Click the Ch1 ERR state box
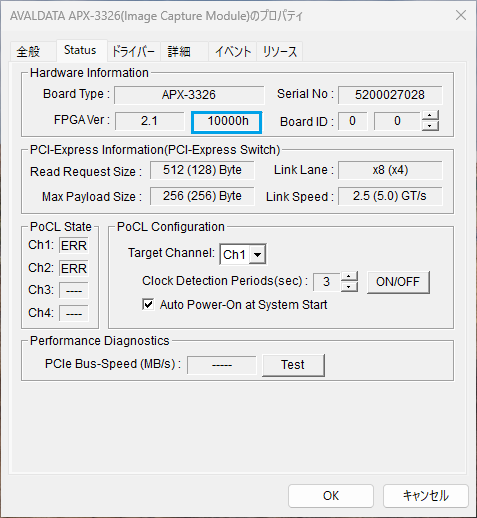This screenshot has width=477, height=518. coord(74,246)
